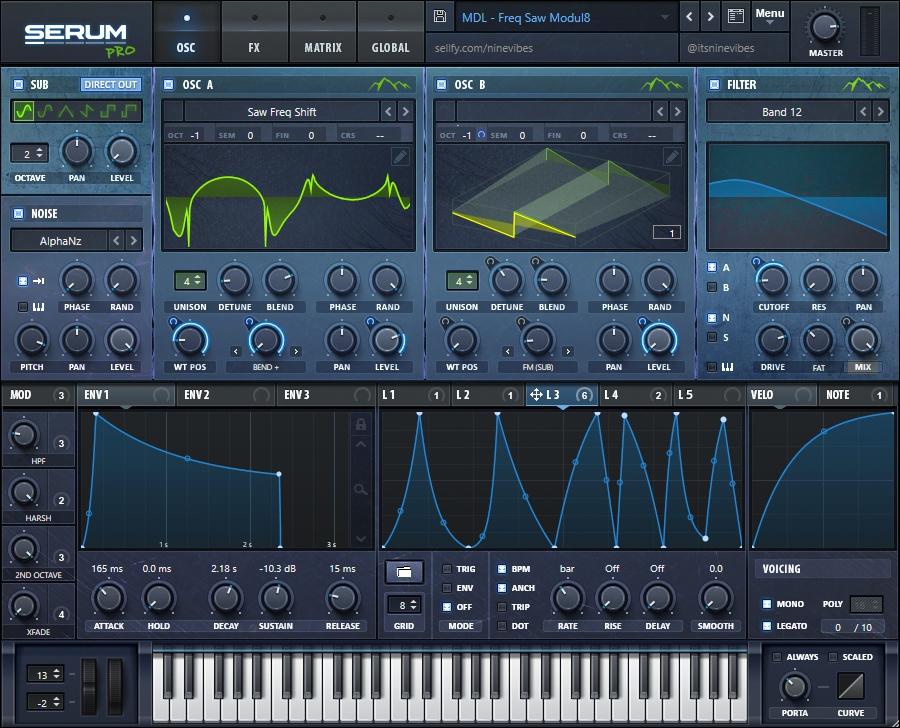Select next OSC A wavetable arrow
The height and width of the screenshot is (728, 900).
[x=405, y=111]
